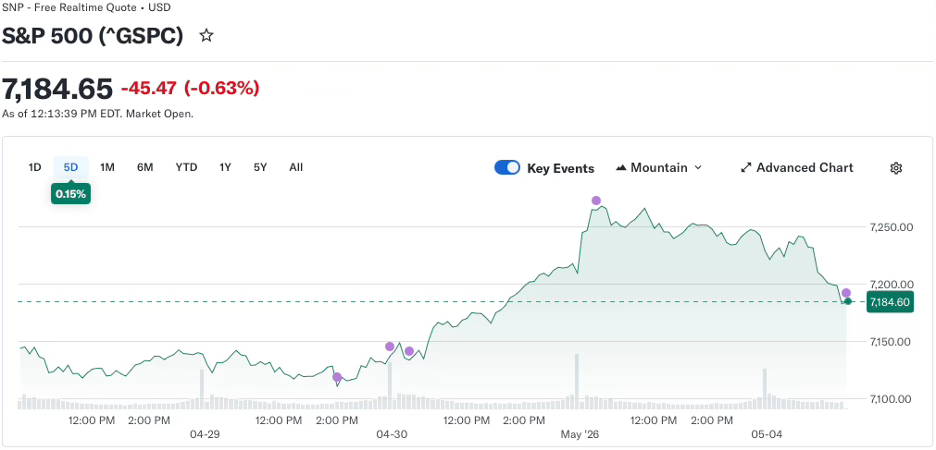Show the 1Y range chart
Image resolution: width=936 pixels, height=450 pixels.
[x=225, y=168]
